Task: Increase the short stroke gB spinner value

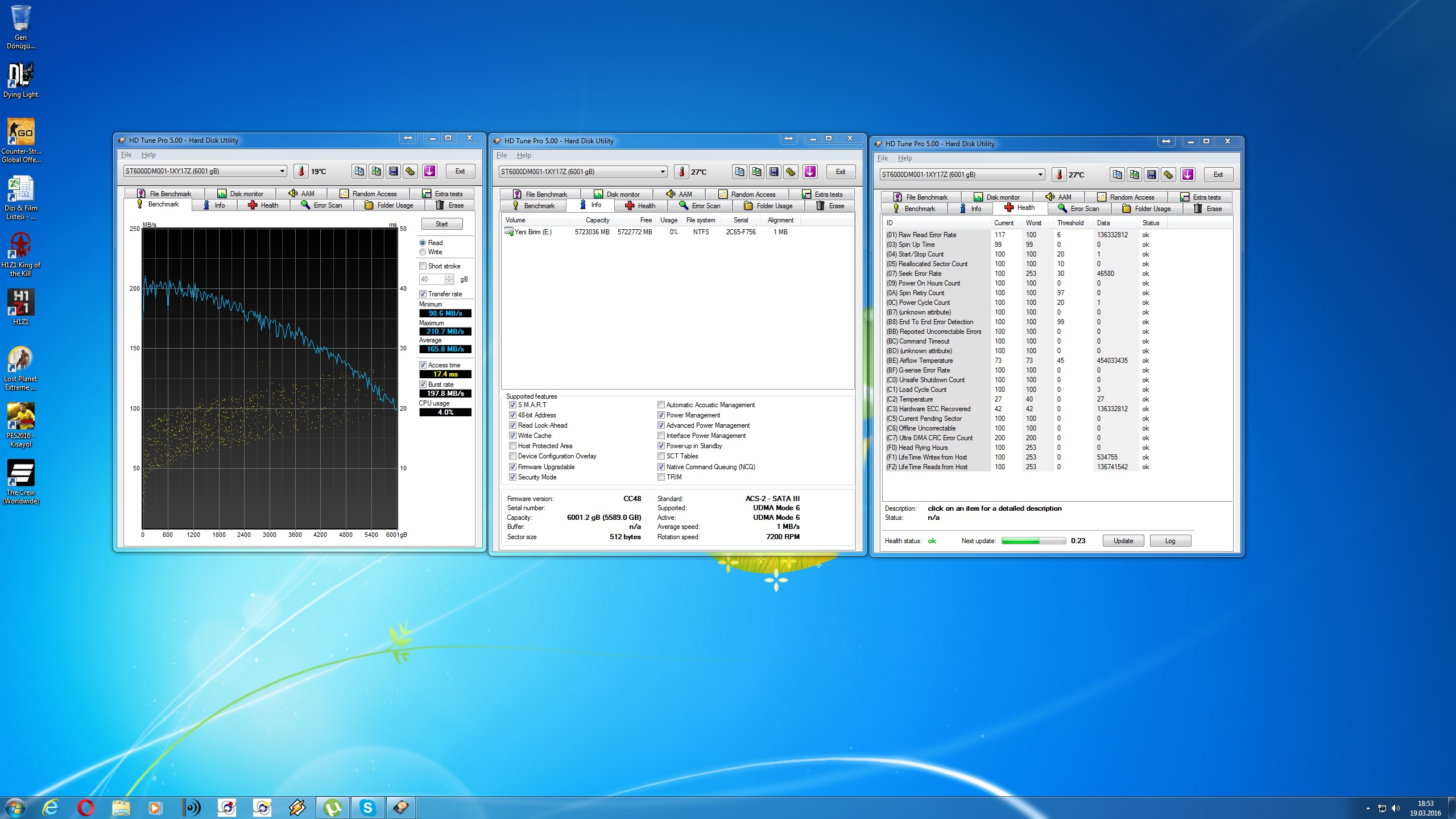Action: (x=449, y=277)
